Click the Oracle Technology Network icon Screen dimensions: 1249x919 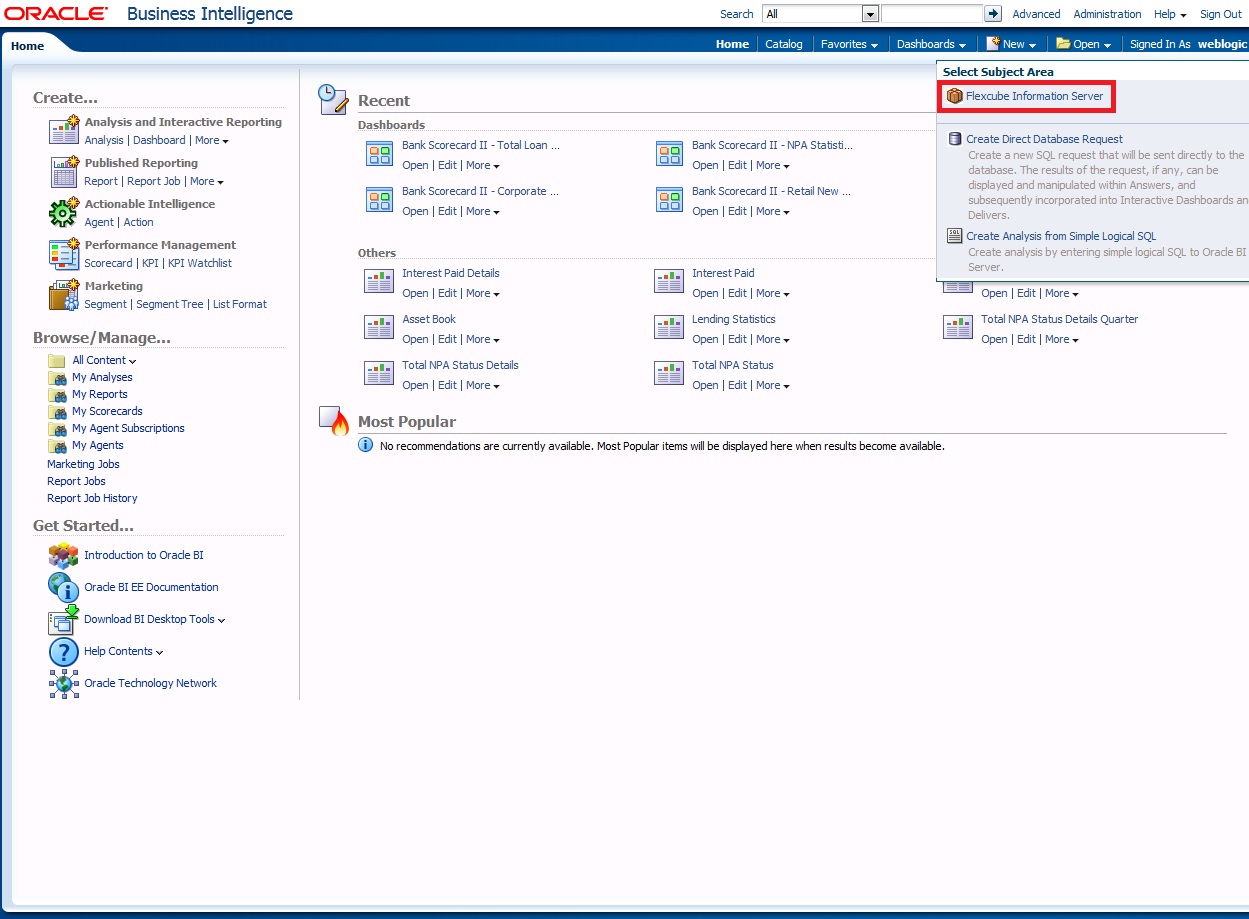64,684
